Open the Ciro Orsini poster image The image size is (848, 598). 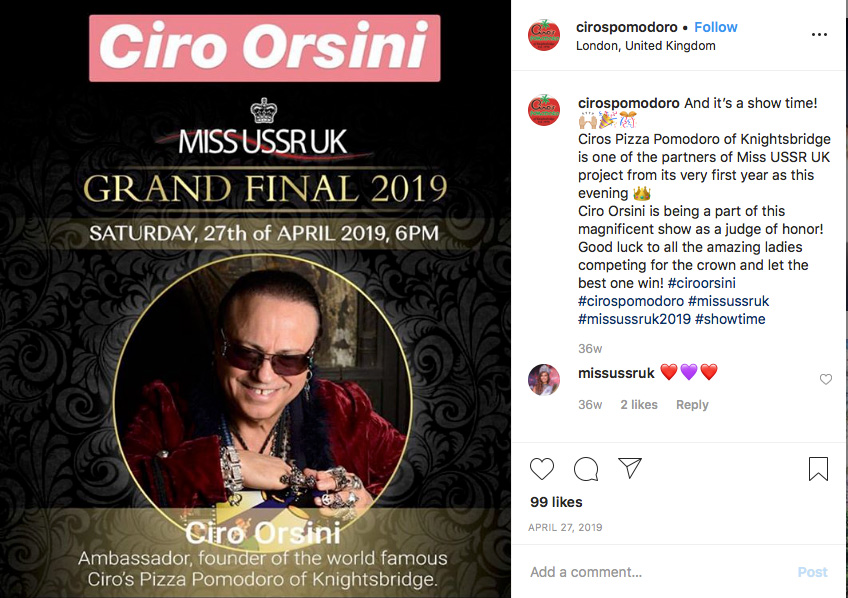click(x=255, y=299)
